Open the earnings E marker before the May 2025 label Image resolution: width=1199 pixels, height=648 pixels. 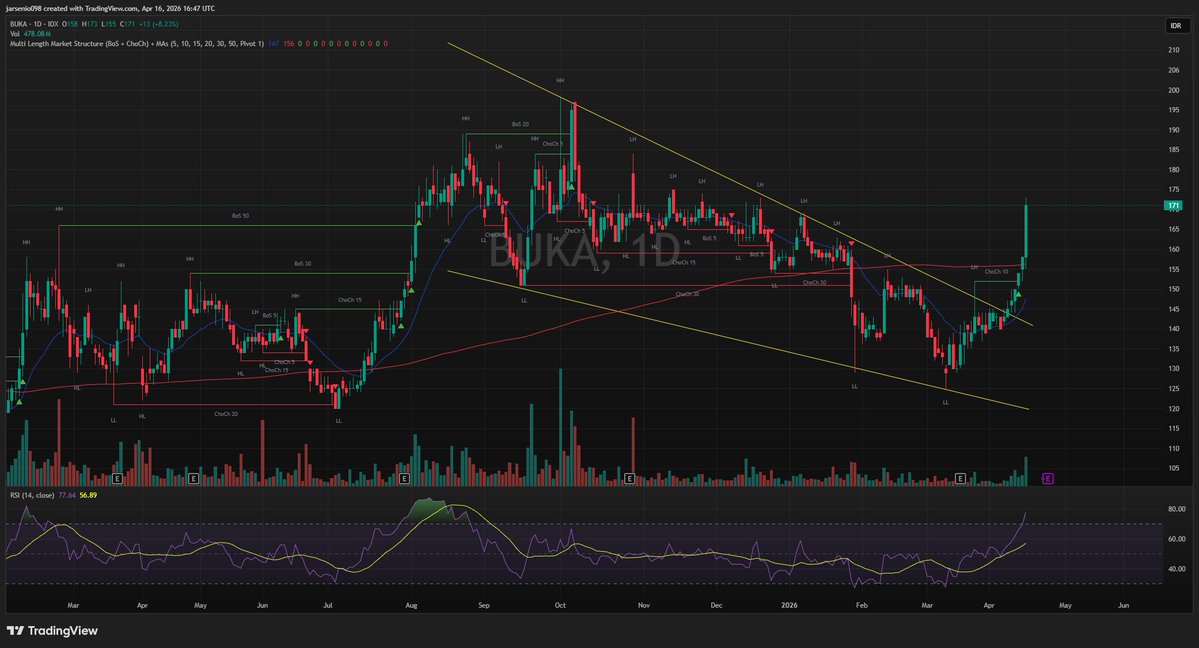(x=193, y=478)
